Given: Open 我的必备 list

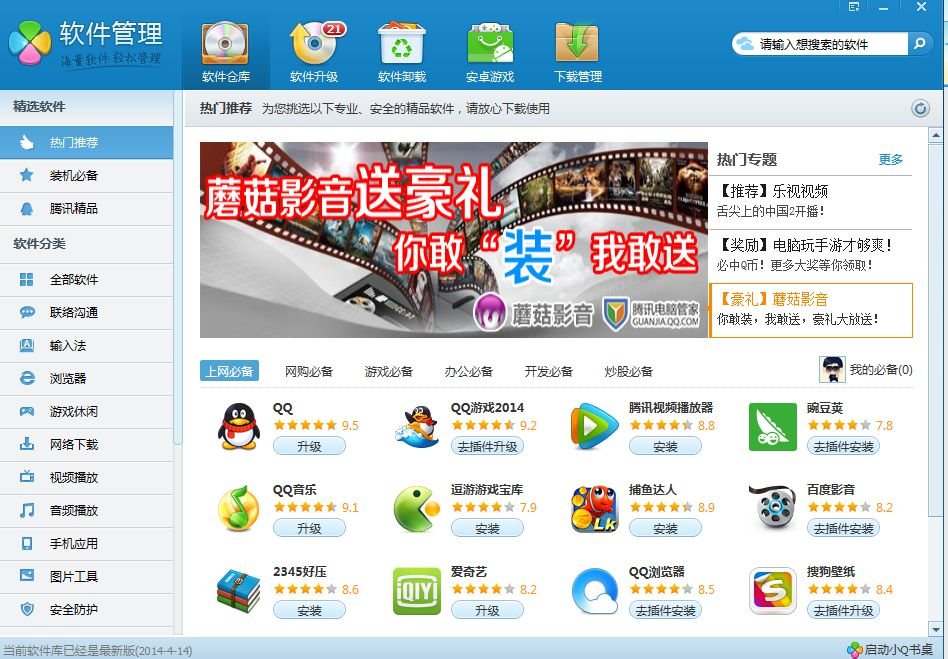Looking at the screenshot, I should [x=866, y=370].
